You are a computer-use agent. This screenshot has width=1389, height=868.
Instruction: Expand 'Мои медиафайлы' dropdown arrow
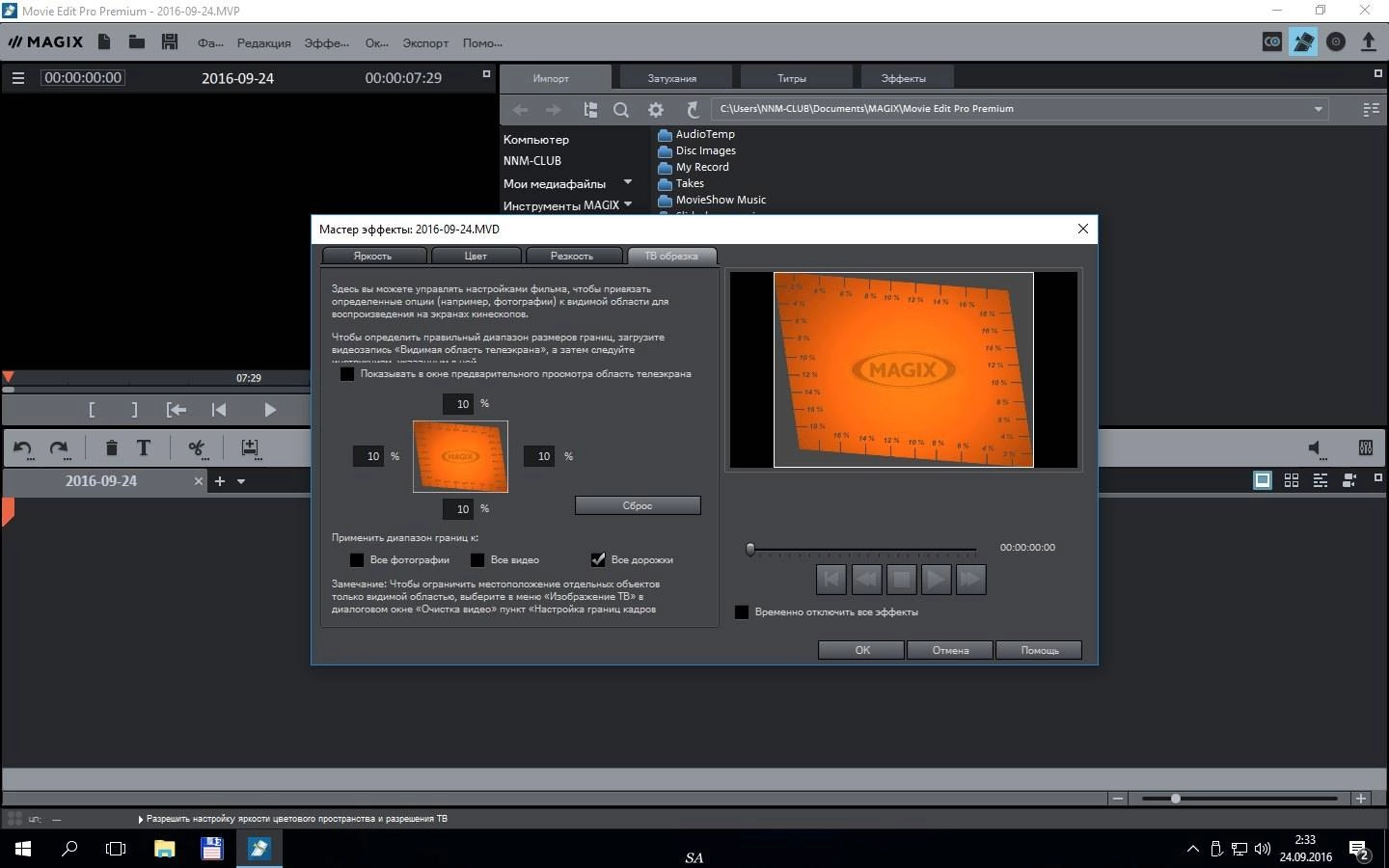(628, 182)
